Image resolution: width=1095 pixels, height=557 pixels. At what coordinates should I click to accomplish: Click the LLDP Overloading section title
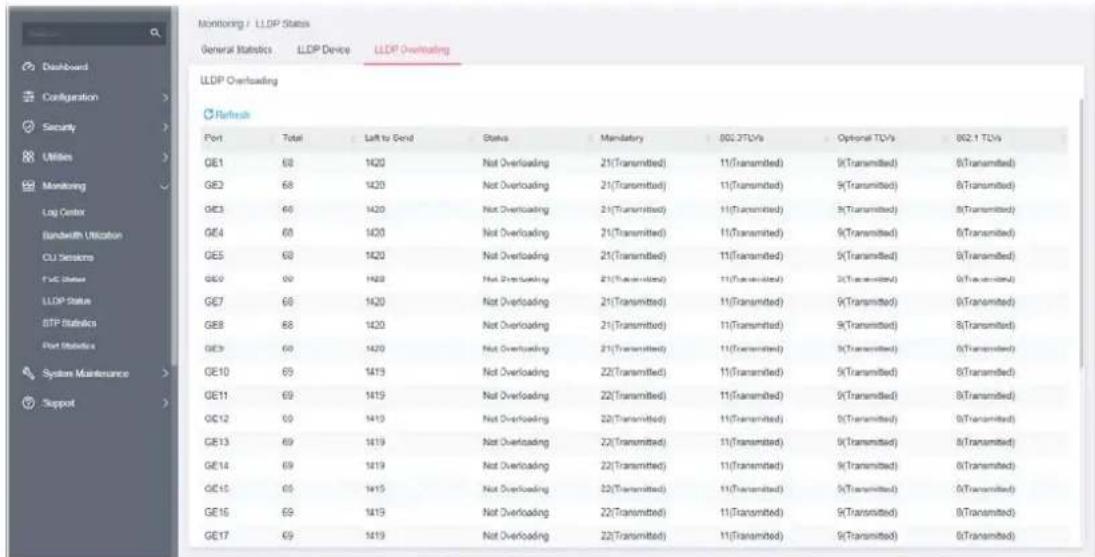[240, 82]
